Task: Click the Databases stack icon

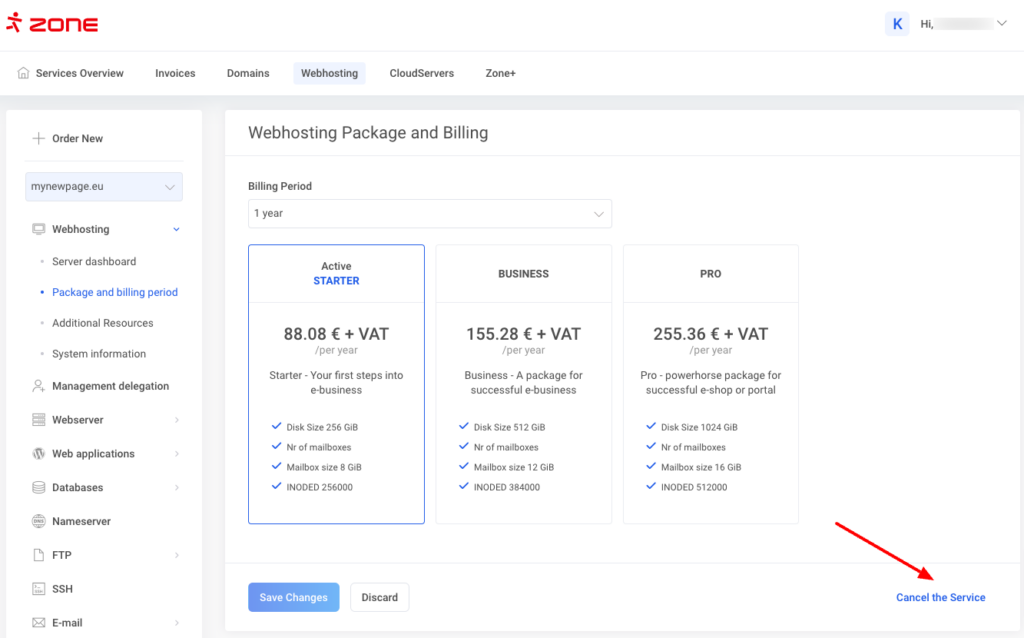Action: tap(39, 488)
